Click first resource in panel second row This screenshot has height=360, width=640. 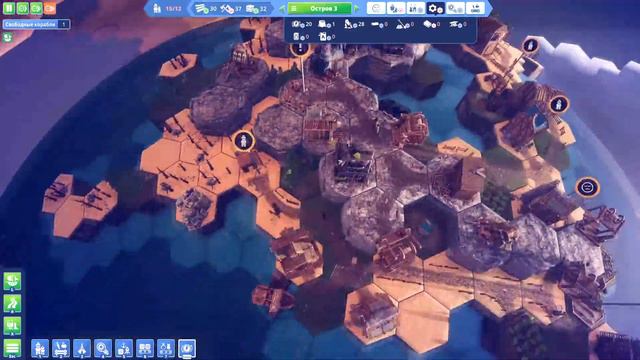point(301,37)
